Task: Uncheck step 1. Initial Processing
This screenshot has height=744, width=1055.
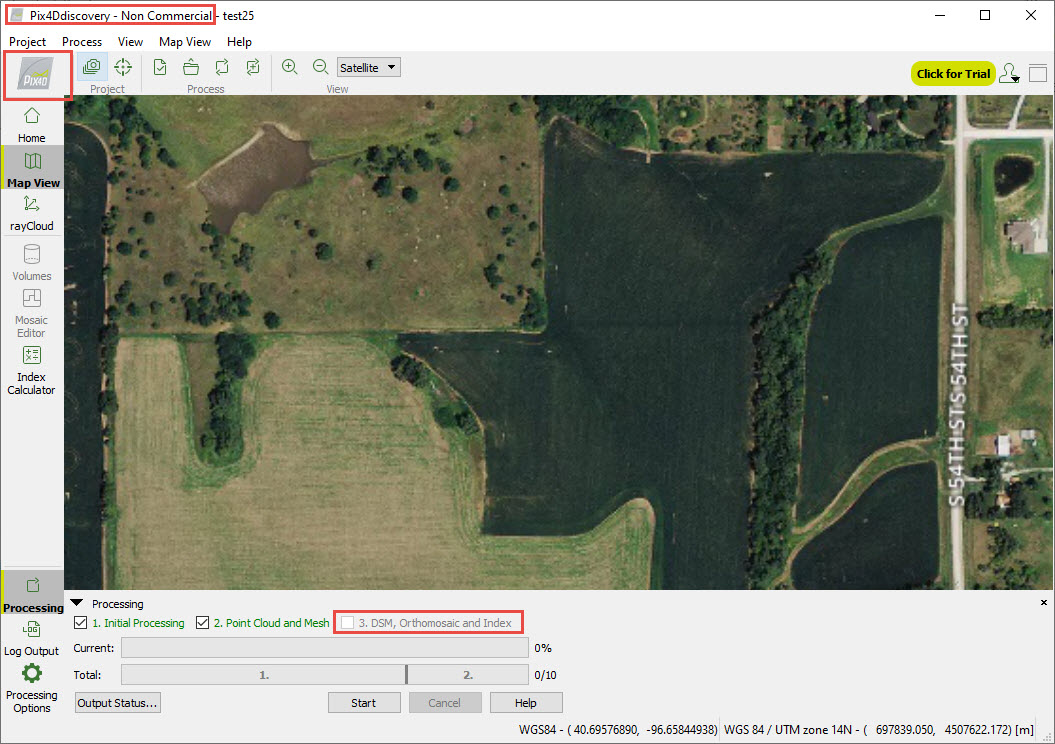Action: [x=80, y=622]
